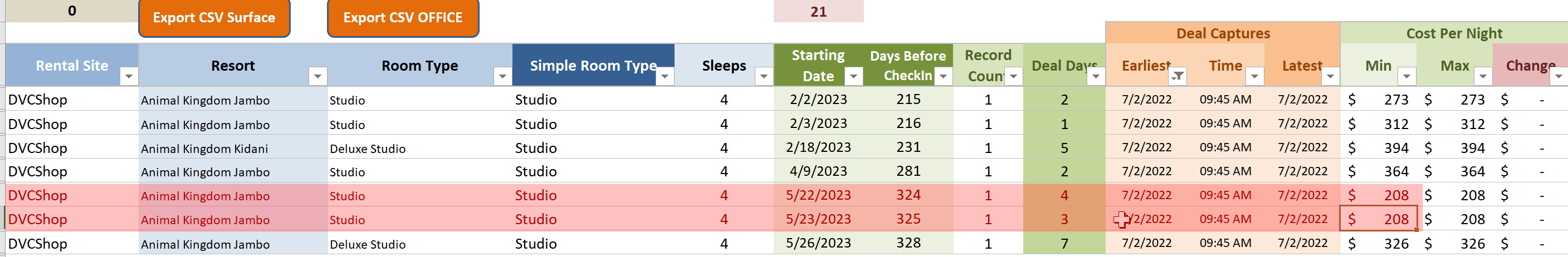1568x257 pixels.
Task: Select the Deal Captures header cell
Action: click(x=1223, y=33)
